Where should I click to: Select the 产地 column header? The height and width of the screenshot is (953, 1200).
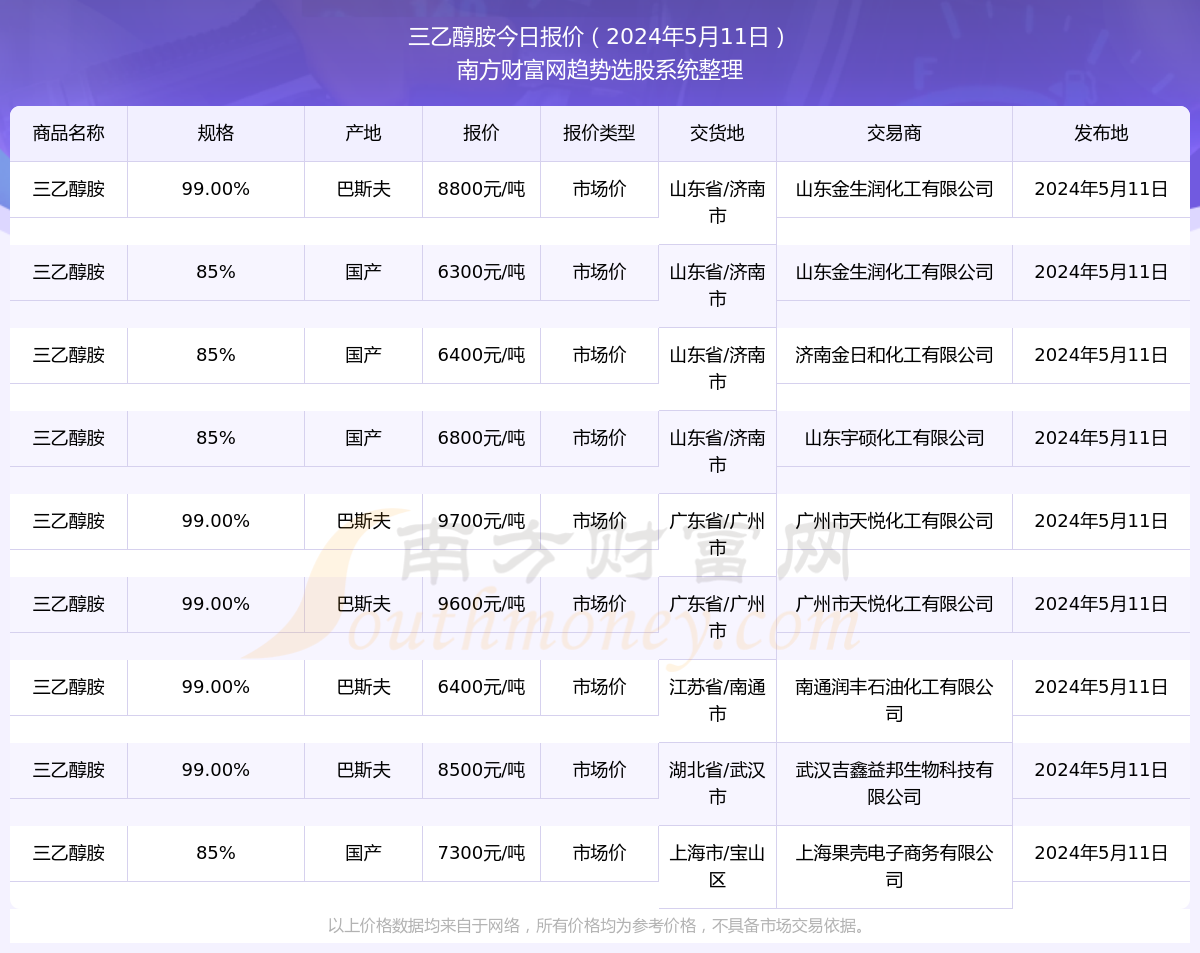364,133
